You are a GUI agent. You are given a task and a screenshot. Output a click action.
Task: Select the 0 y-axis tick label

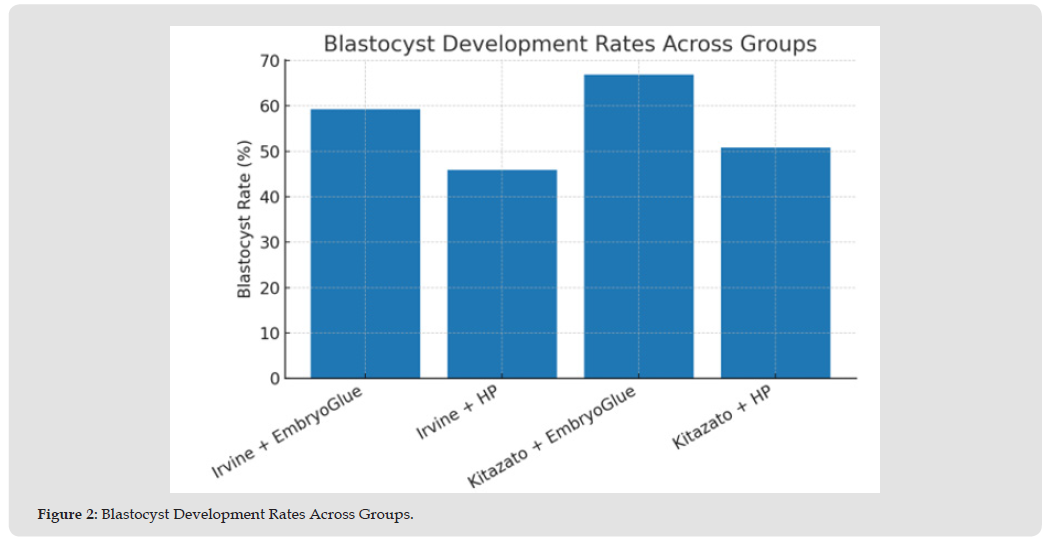274,379
